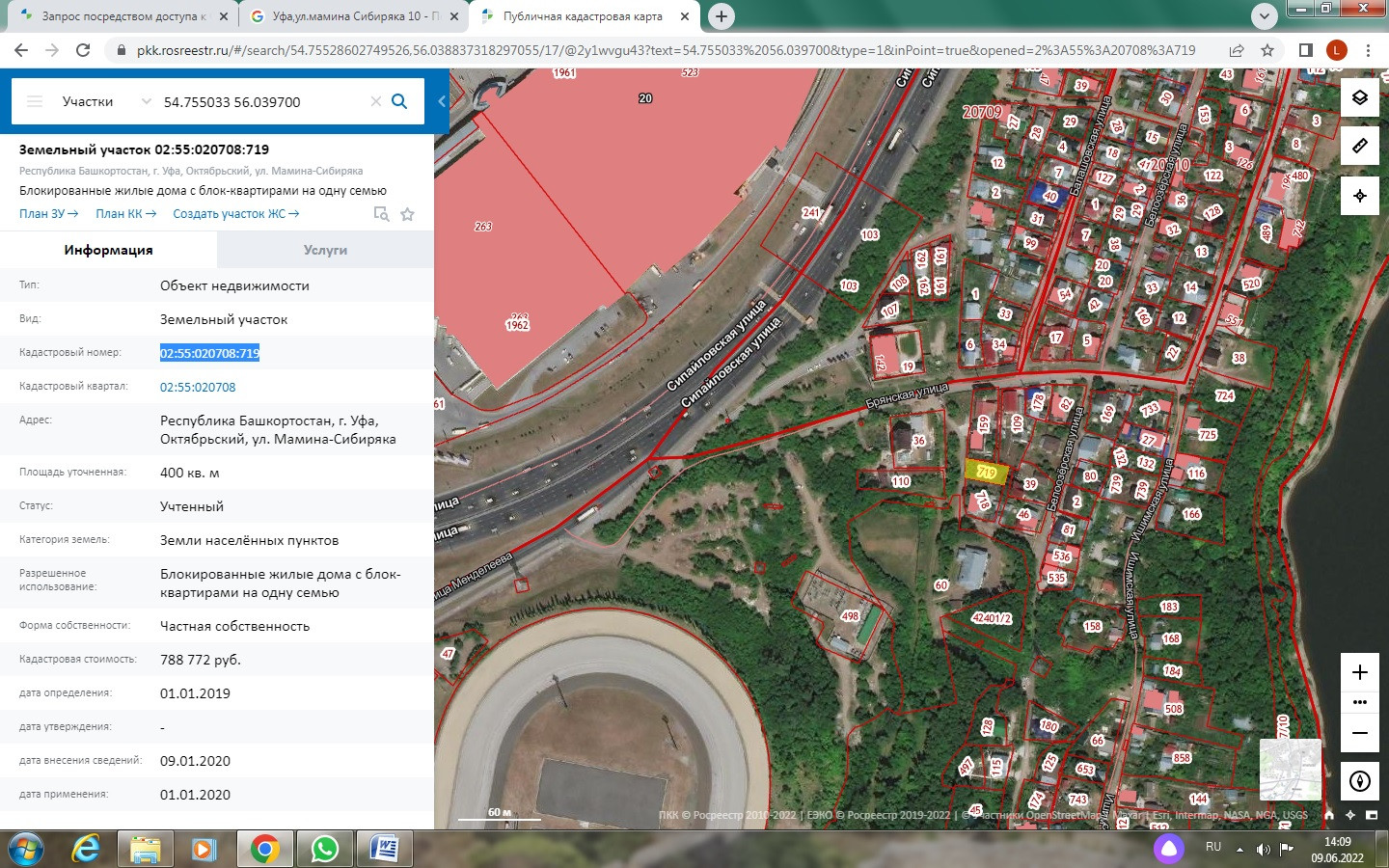Open the three-dots zoom options
The image size is (1389, 868).
[x=1359, y=702]
